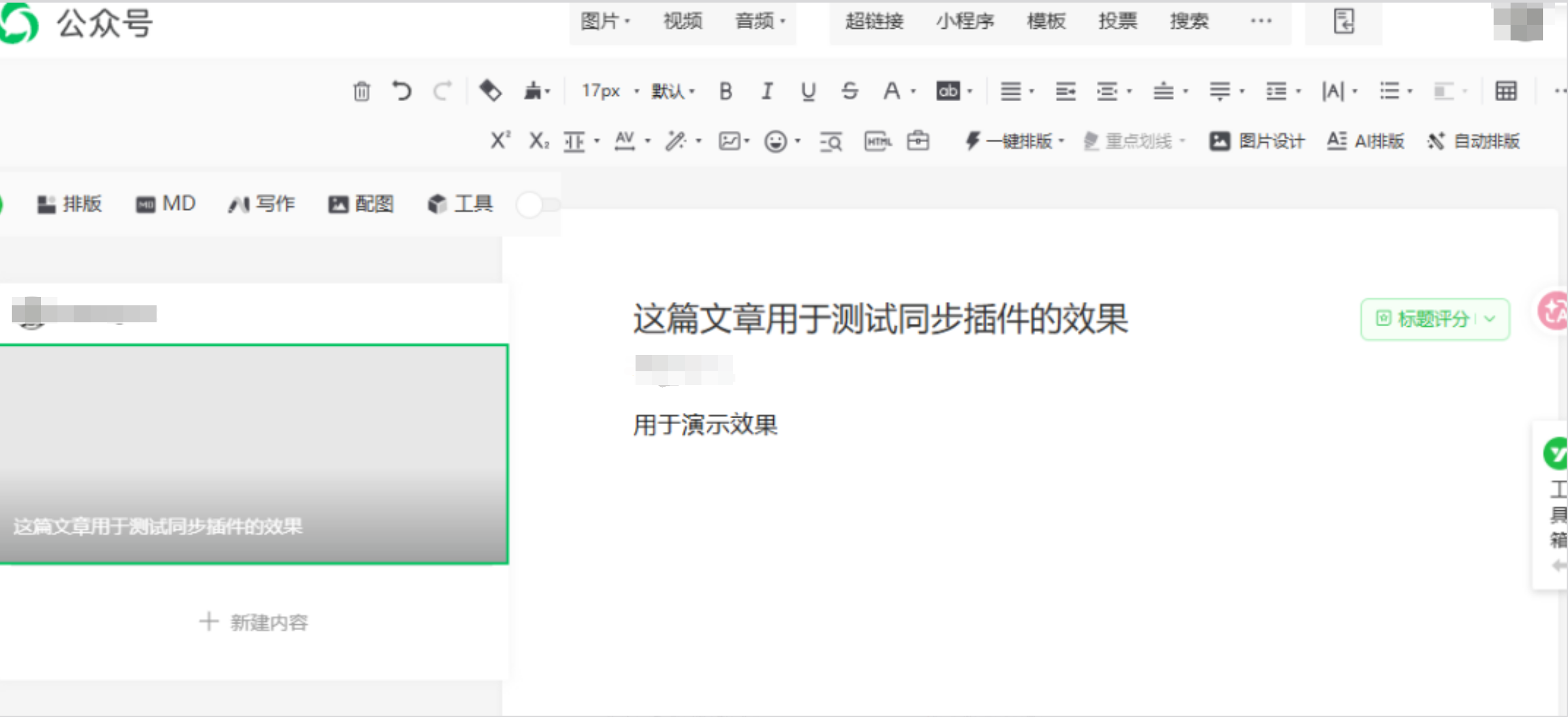Click AI排版 button
Screen dimensions: 1568x717
click(x=1365, y=141)
